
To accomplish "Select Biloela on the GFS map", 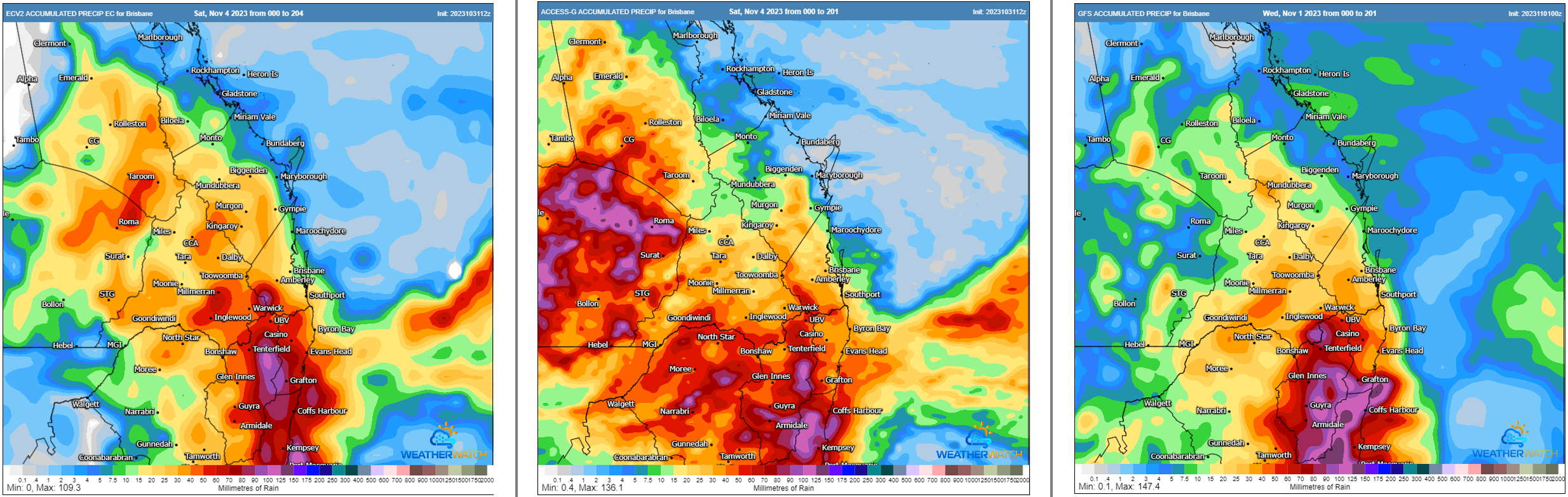I will click(1244, 121).
